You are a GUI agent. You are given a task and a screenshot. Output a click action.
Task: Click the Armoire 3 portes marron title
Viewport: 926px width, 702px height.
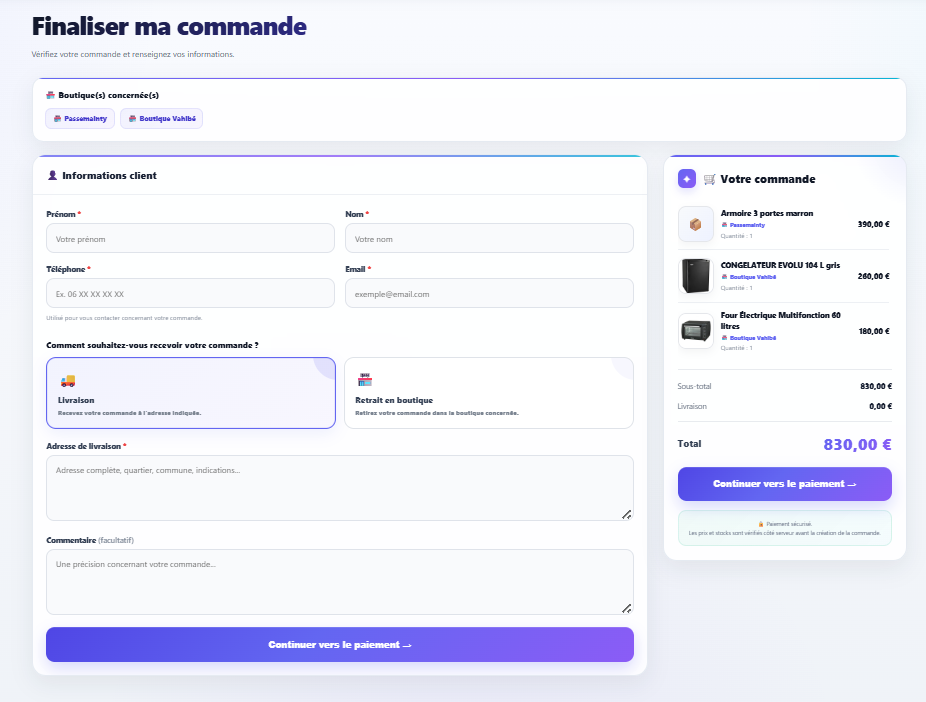767,213
